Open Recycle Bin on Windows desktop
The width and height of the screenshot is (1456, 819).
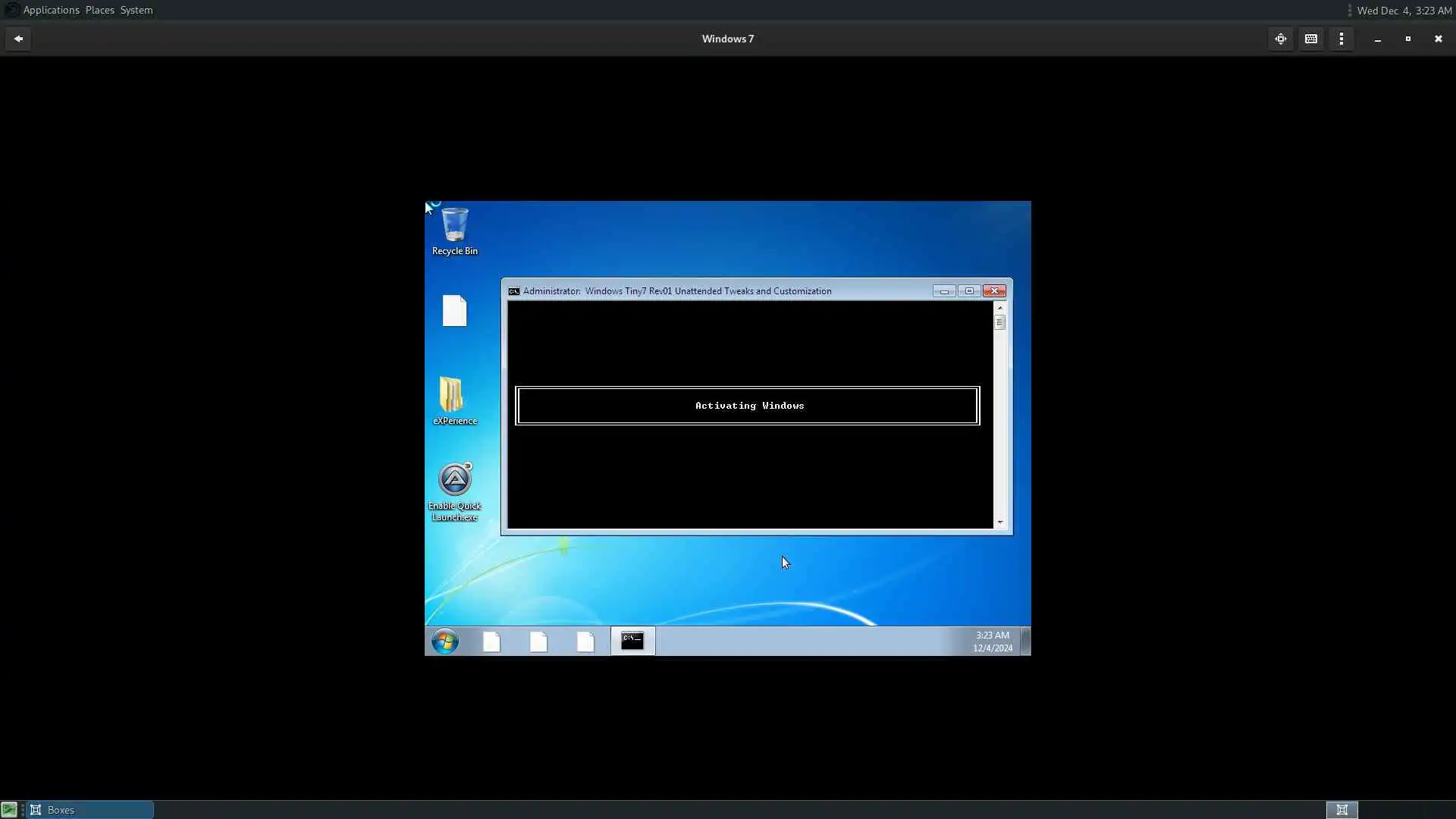[x=454, y=226]
